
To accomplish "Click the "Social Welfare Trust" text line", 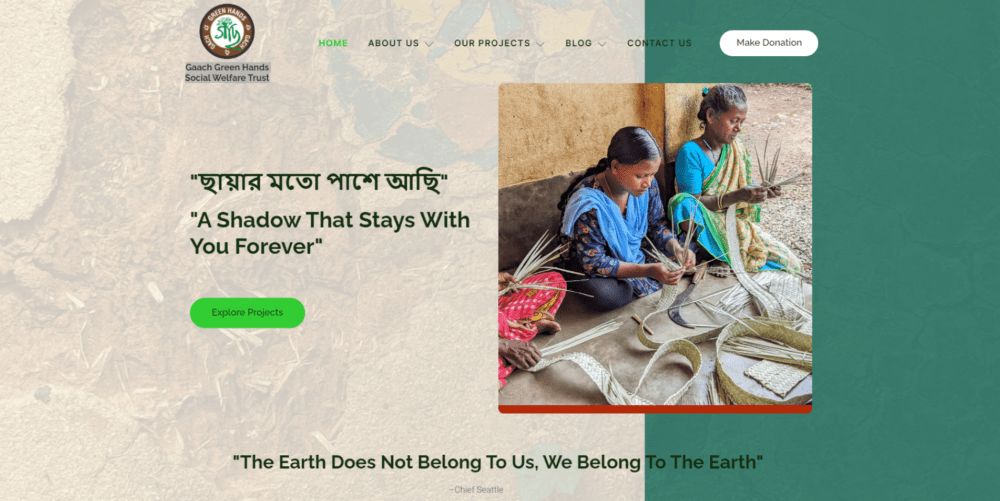I will [227, 78].
